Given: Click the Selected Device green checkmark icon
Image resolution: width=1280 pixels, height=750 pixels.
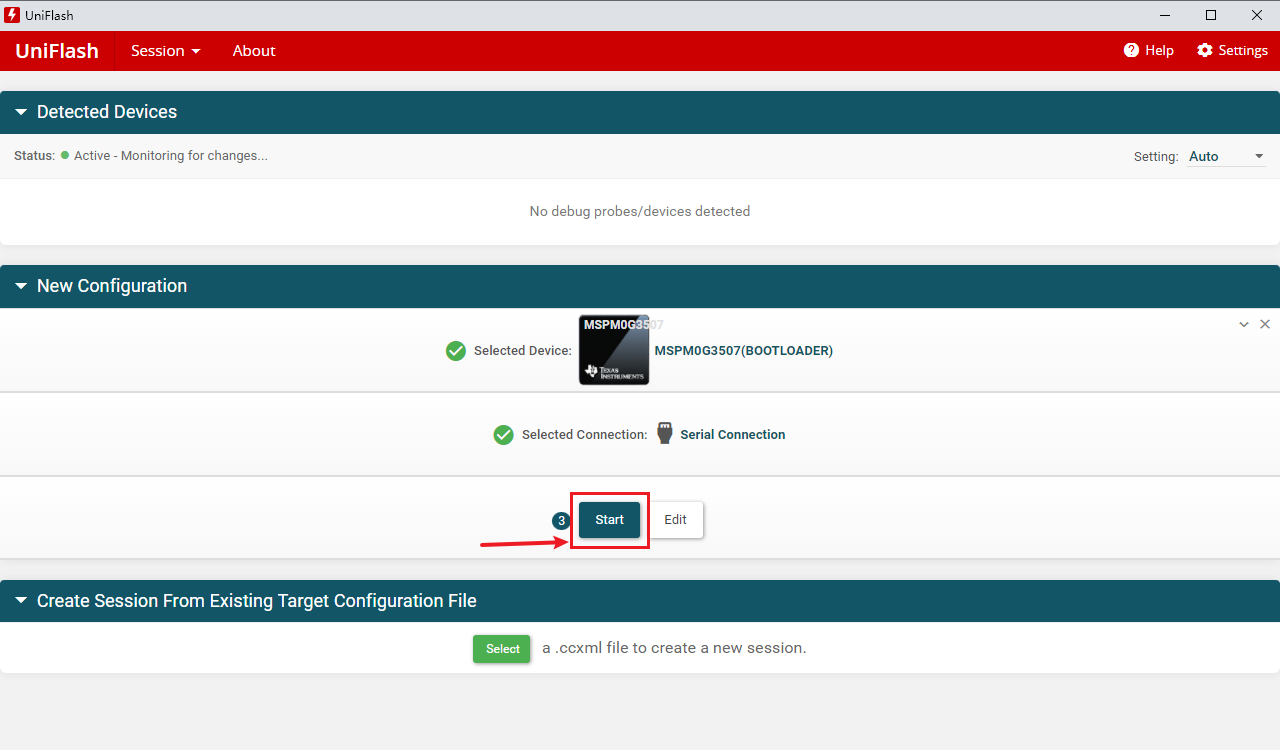Looking at the screenshot, I should click(456, 351).
